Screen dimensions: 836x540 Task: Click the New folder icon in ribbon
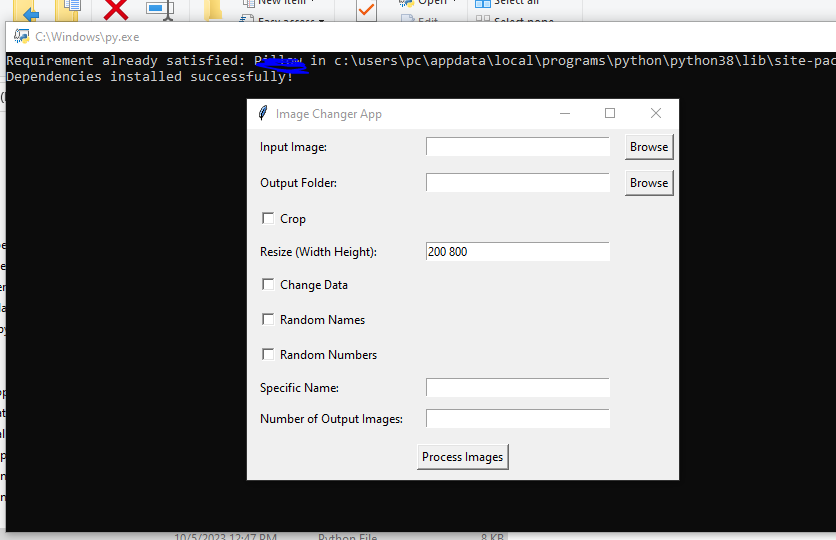(x=213, y=10)
